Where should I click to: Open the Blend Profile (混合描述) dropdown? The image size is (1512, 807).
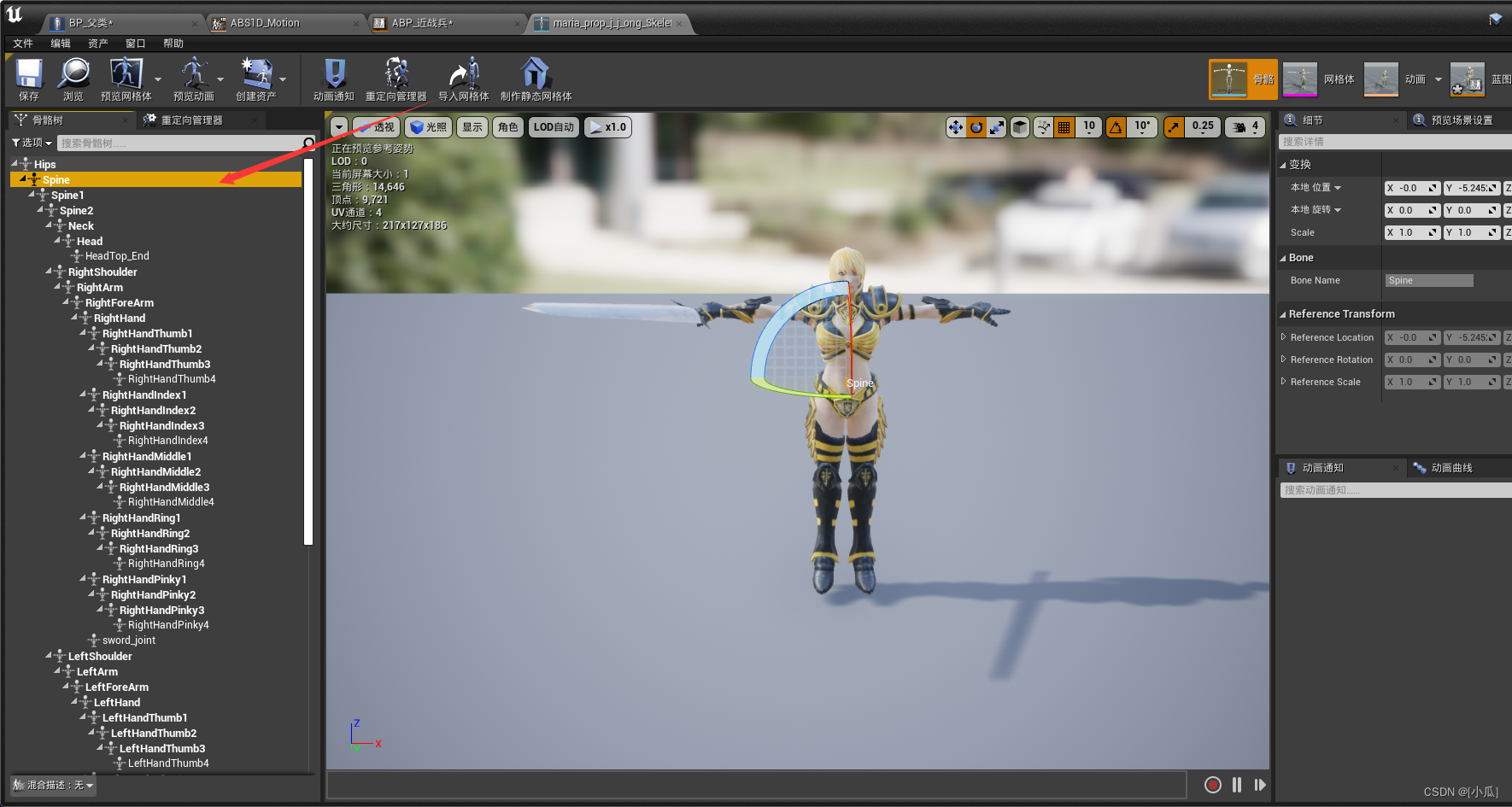point(53,785)
